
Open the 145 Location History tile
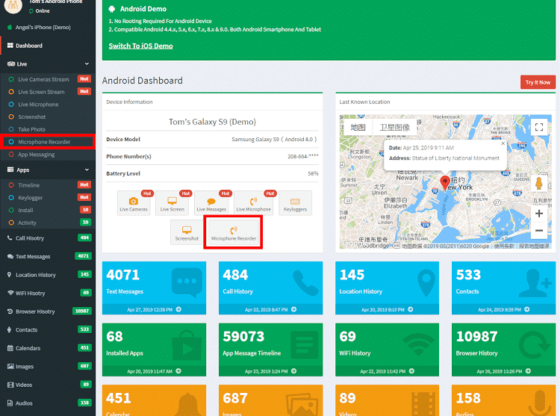coord(387,288)
